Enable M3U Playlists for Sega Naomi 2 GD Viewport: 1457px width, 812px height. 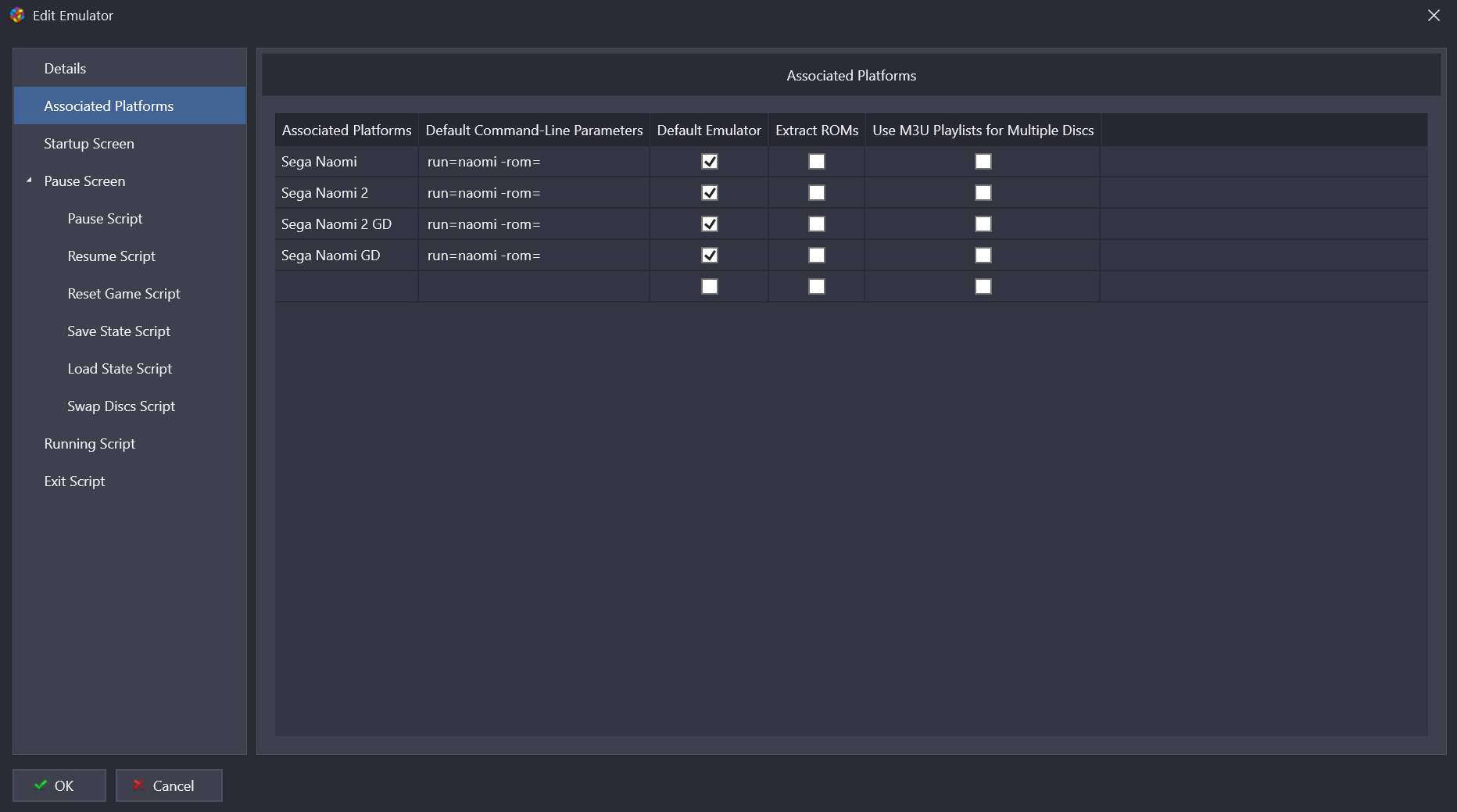[983, 224]
